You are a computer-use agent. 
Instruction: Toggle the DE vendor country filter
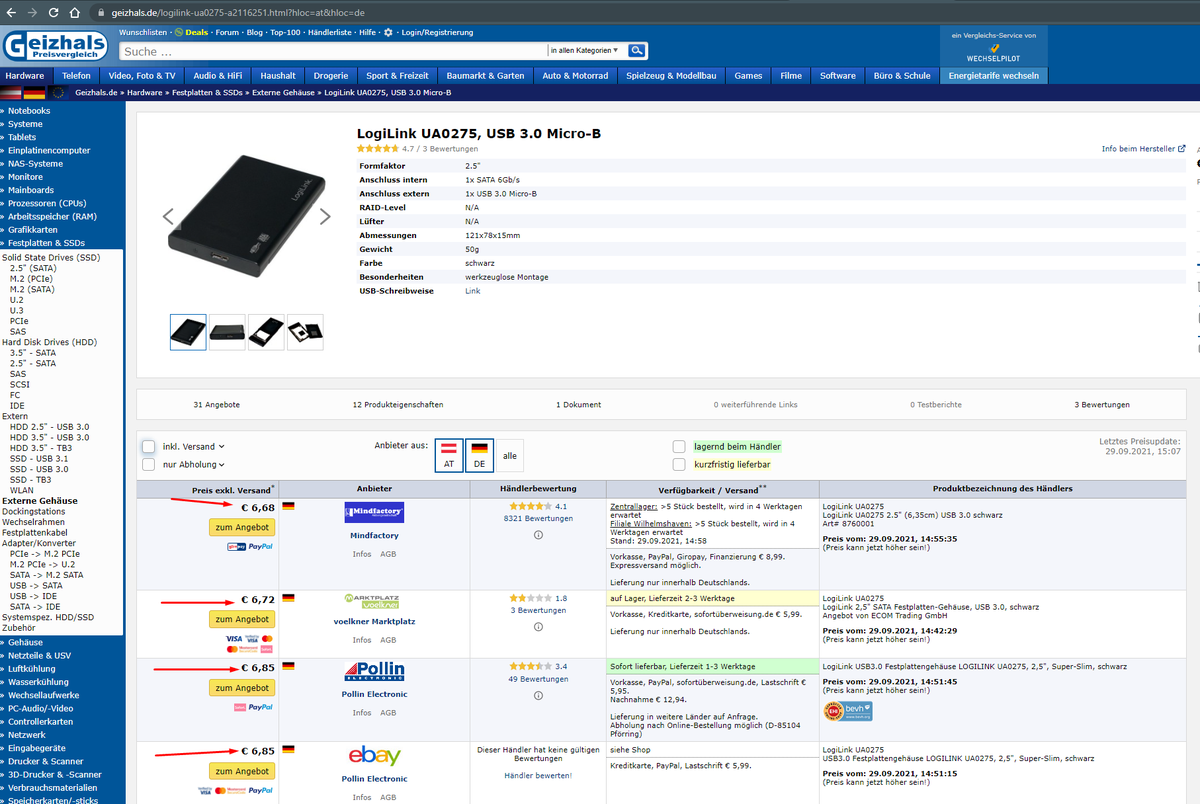tap(479, 455)
